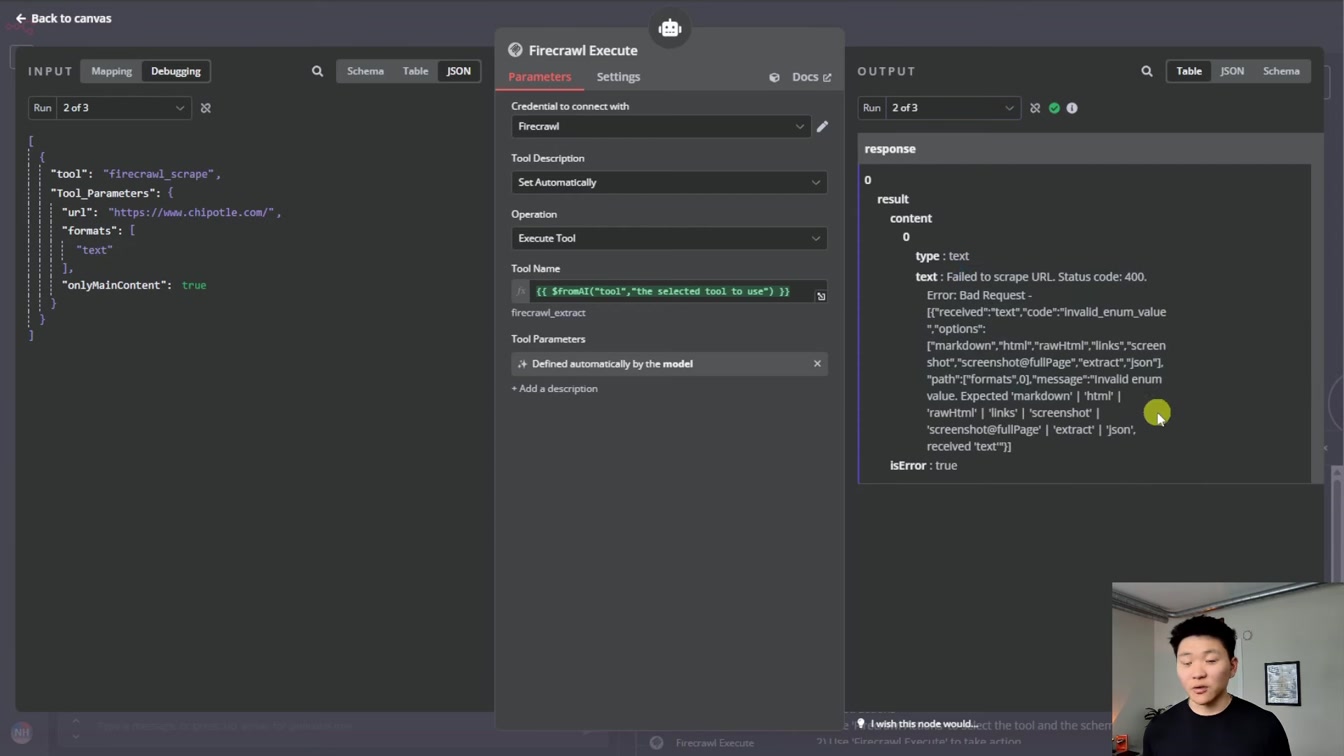Open the Firecrawl credential dropdown
Screen dimensions: 1344x756
pyautogui.click(x=660, y=126)
